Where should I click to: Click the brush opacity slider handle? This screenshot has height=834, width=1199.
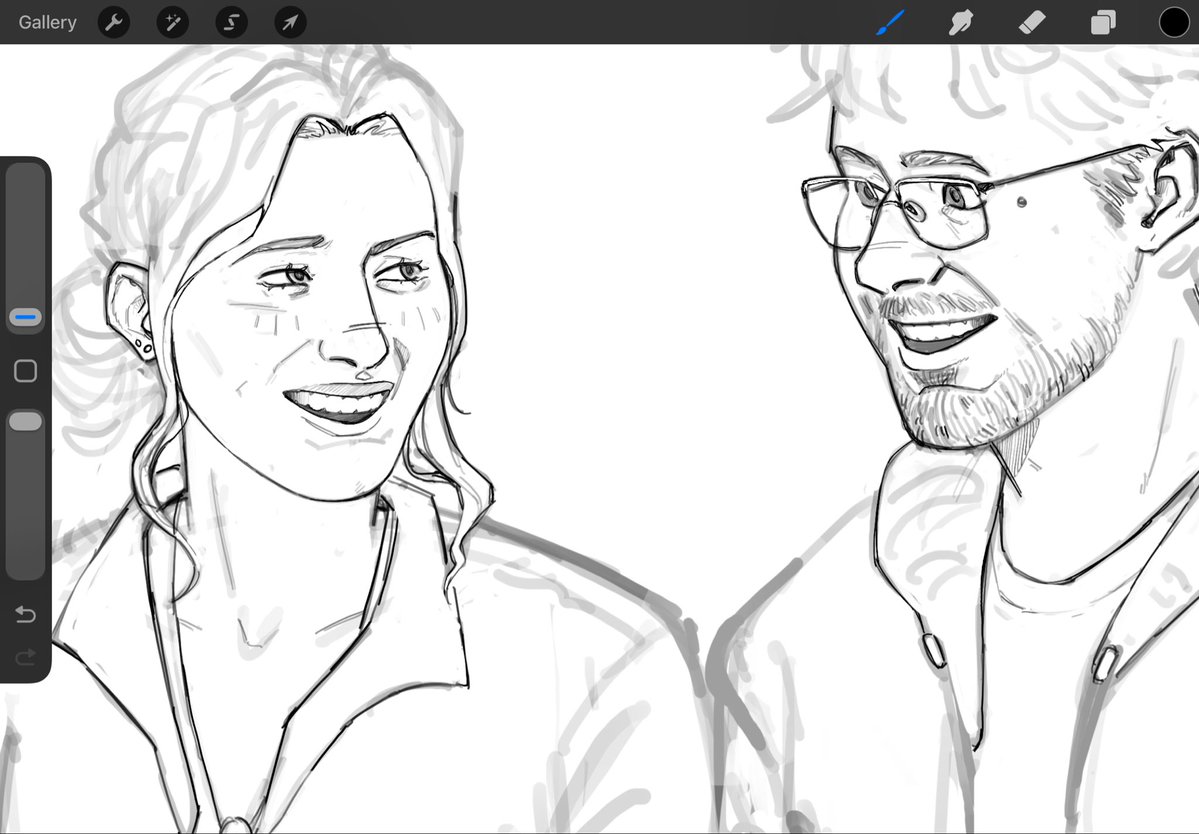tap(25, 422)
